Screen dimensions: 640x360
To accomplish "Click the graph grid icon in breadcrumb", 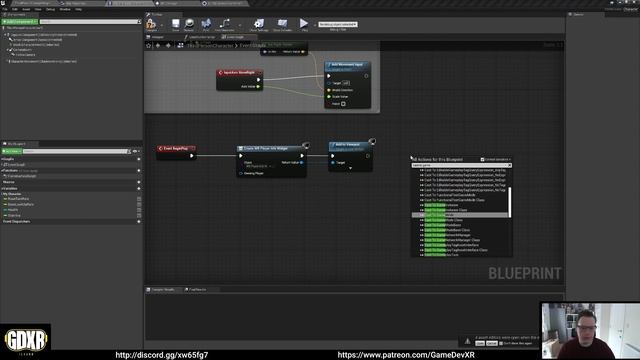I will point(180,45).
